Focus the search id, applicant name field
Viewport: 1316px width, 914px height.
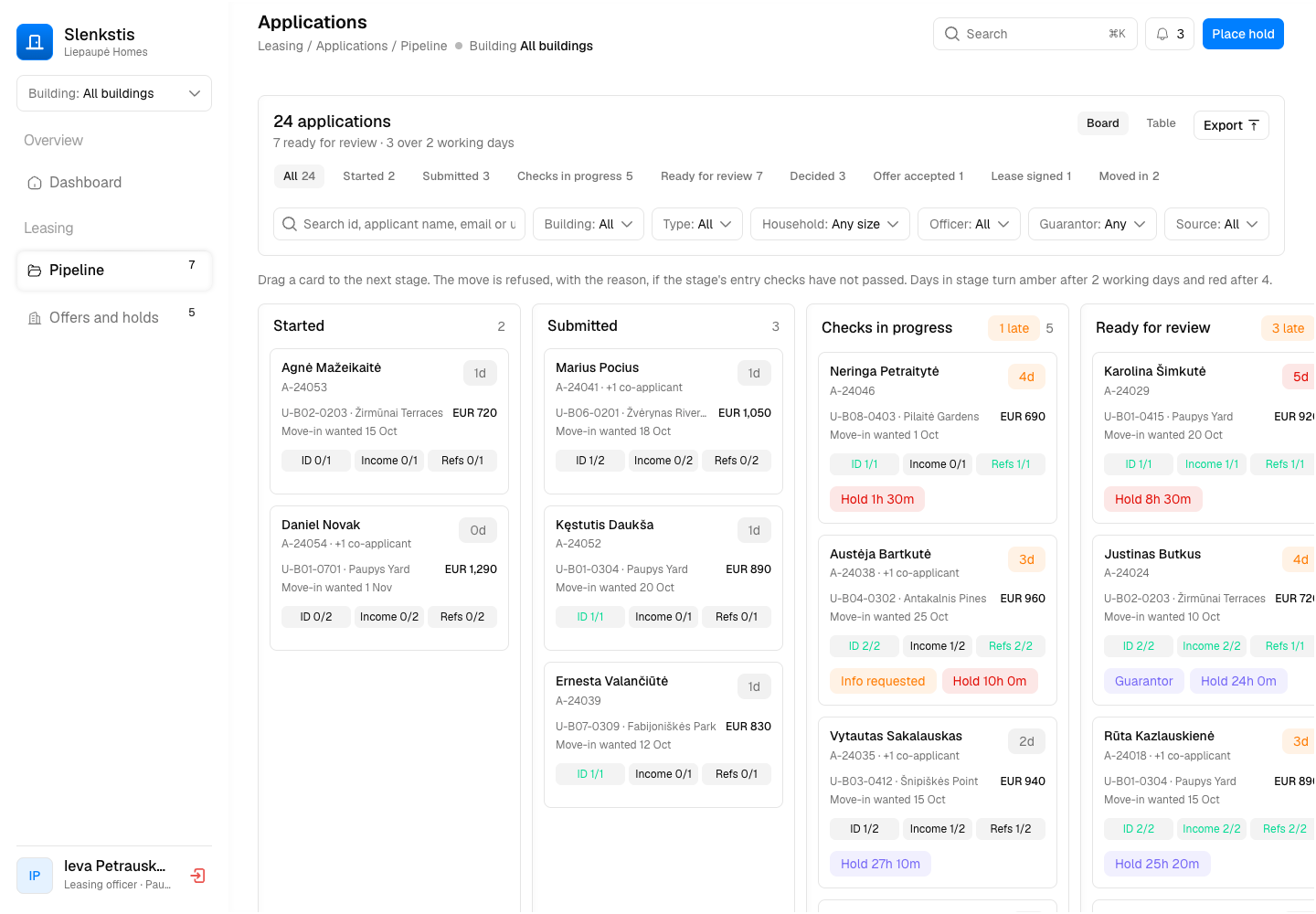pyautogui.click(x=399, y=224)
